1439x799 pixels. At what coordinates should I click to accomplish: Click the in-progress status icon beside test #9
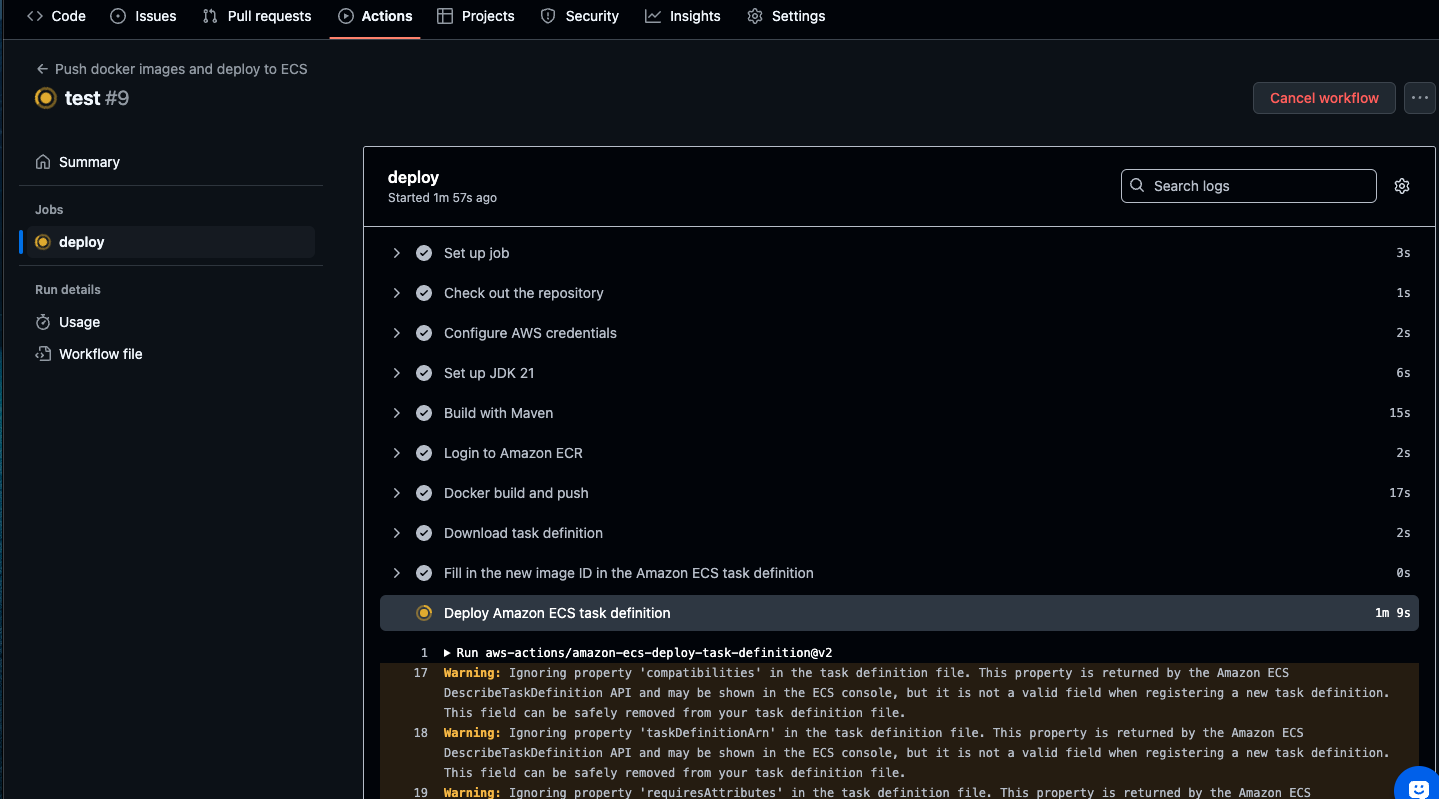[x=44, y=98]
